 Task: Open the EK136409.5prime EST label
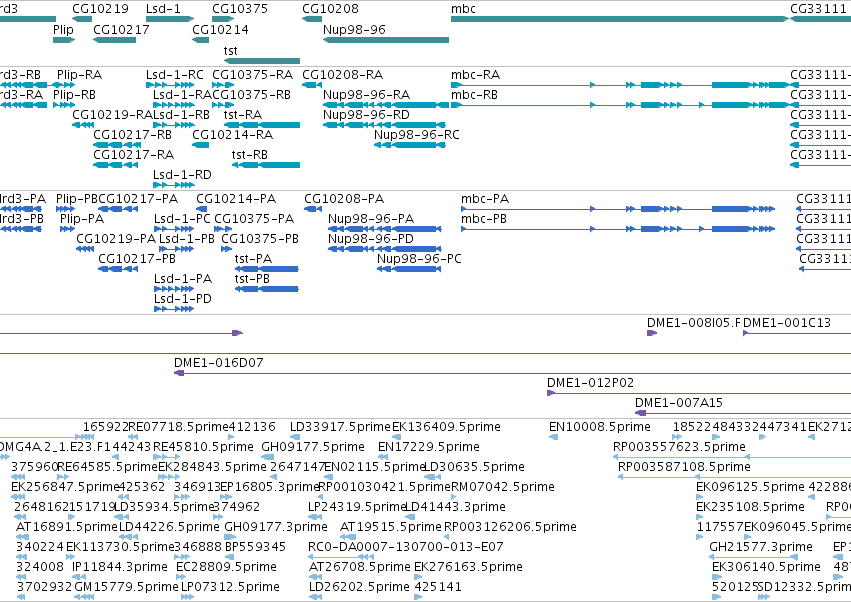(447, 427)
